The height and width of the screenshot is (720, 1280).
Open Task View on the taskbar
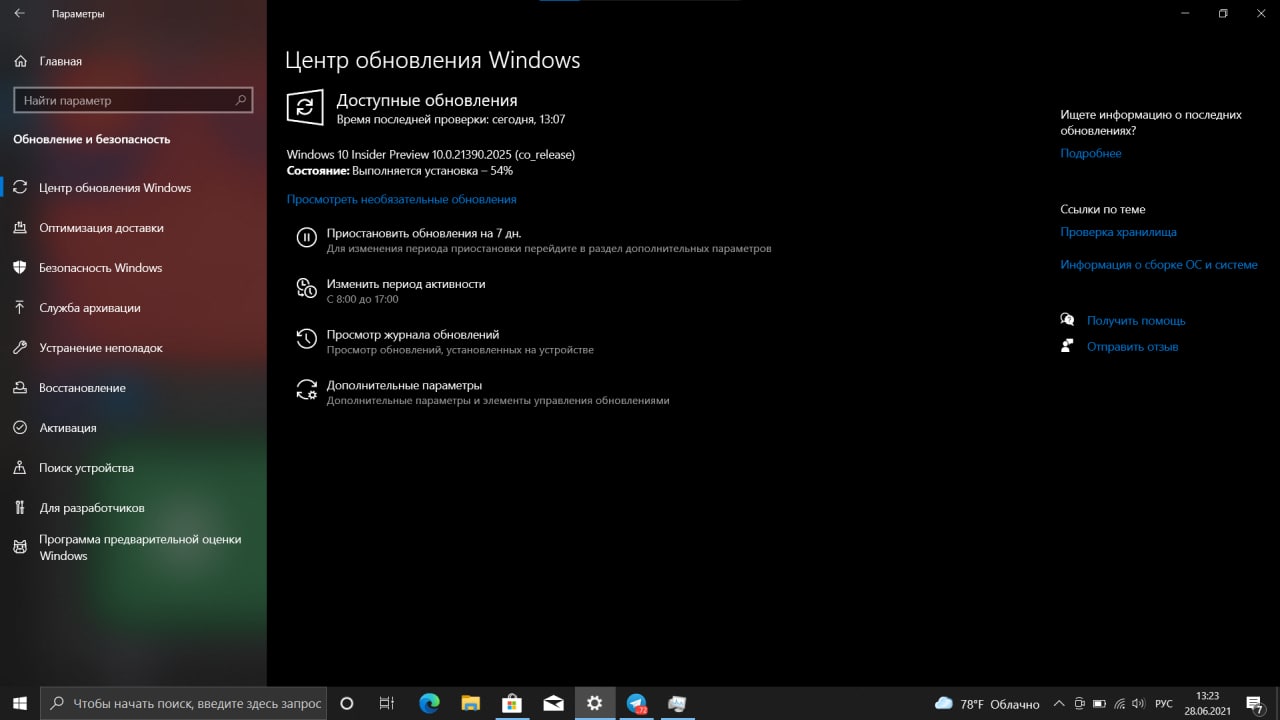(x=387, y=703)
